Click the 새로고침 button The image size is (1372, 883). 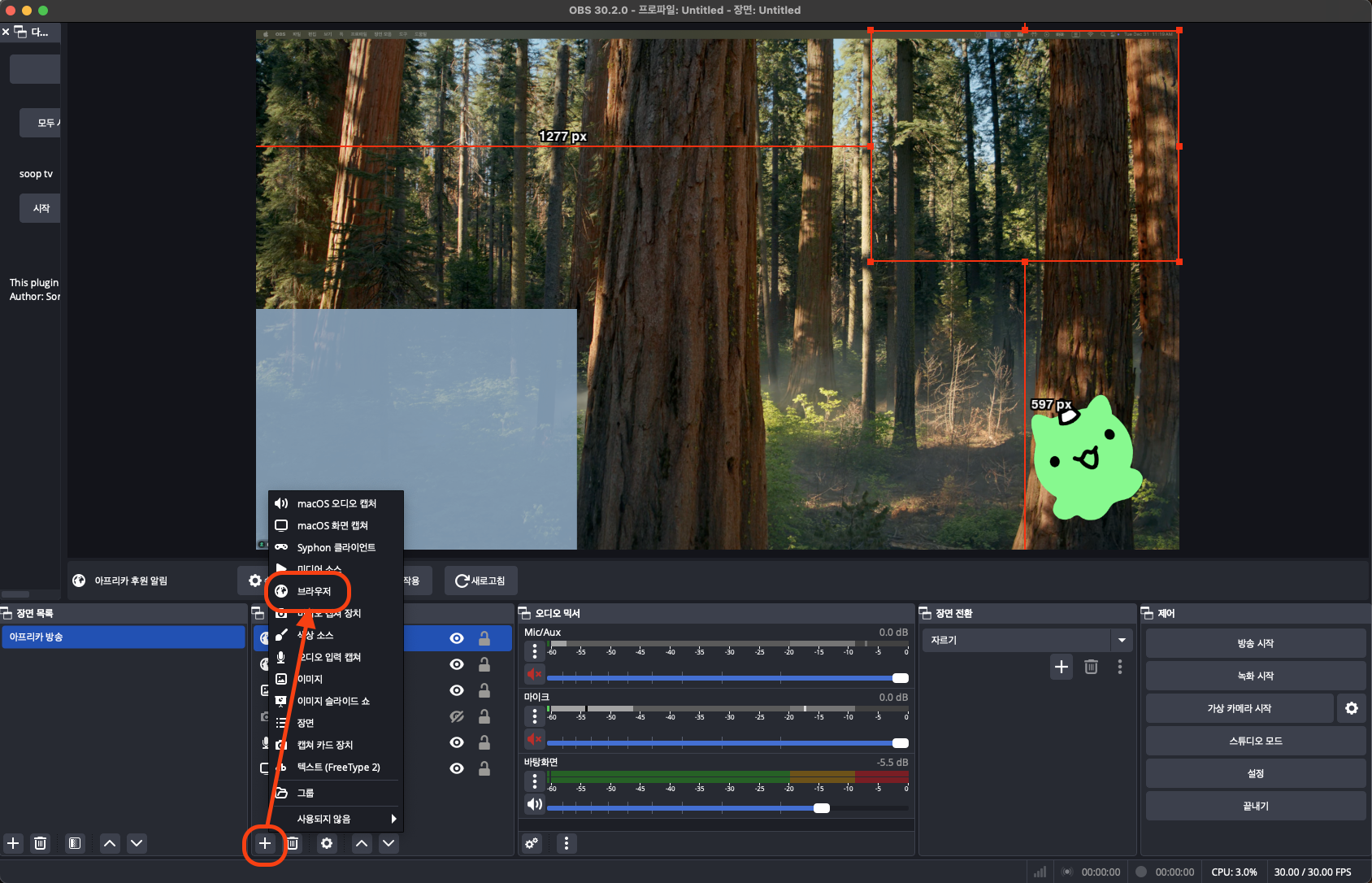[480, 581]
